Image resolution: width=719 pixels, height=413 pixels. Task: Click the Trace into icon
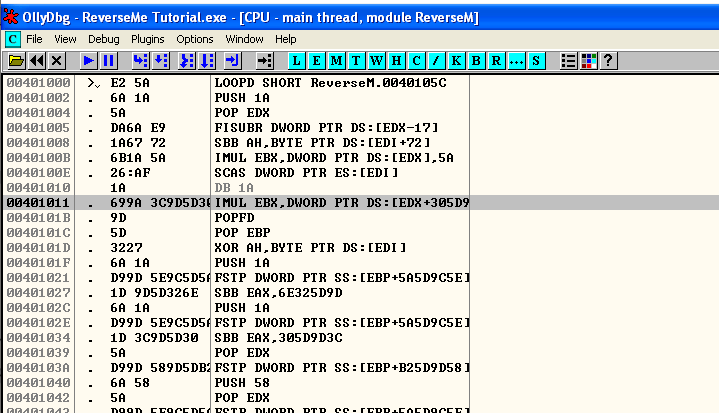point(187,61)
